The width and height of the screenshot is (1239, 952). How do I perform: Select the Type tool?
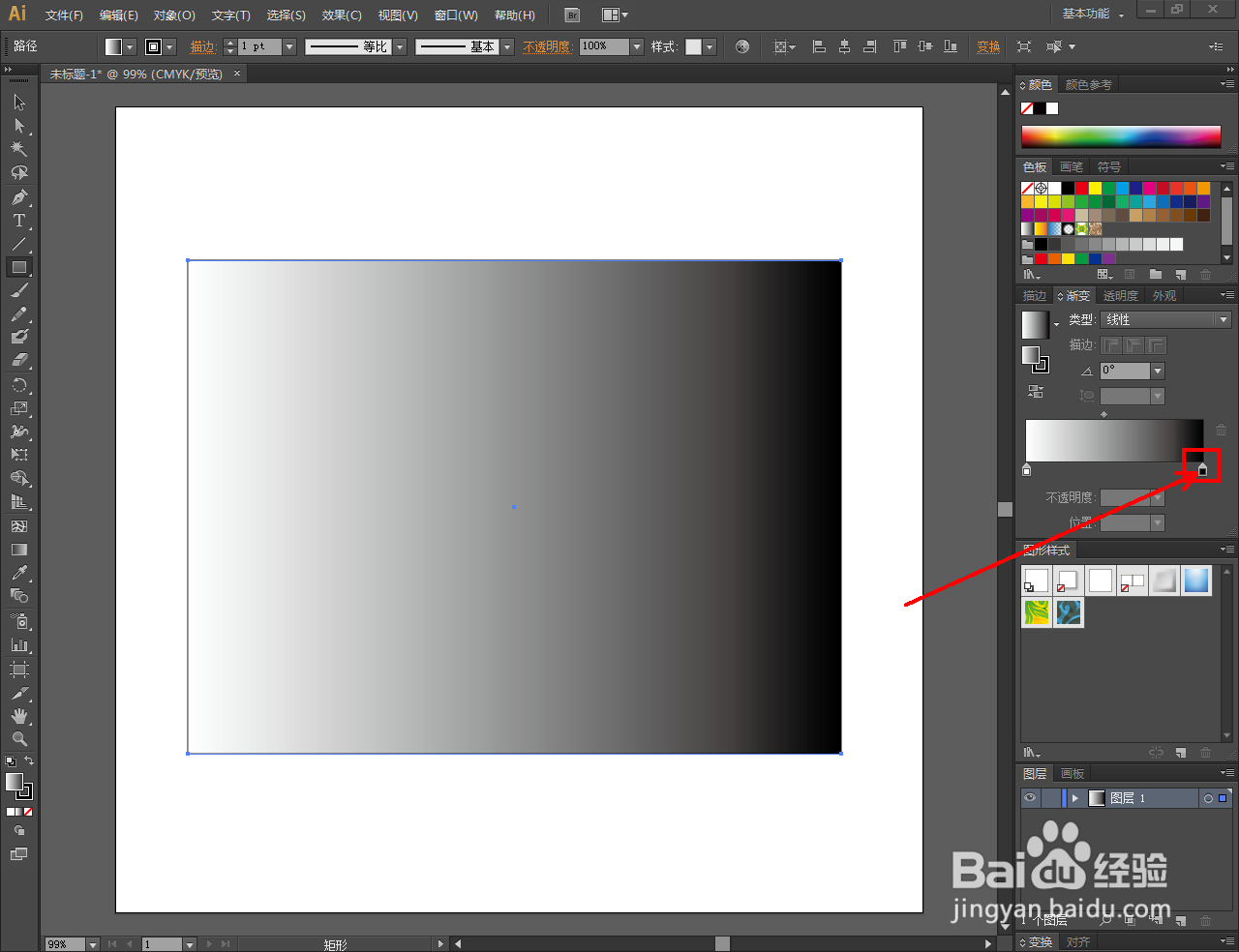click(x=18, y=221)
